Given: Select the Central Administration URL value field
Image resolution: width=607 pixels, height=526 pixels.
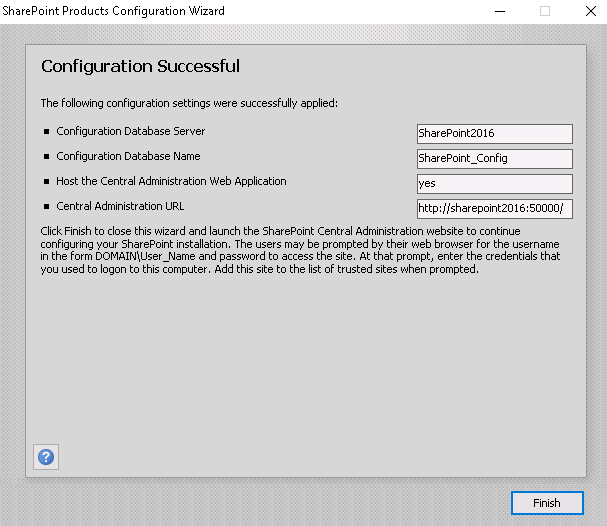Looking at the screenshot, I should 495,209.
